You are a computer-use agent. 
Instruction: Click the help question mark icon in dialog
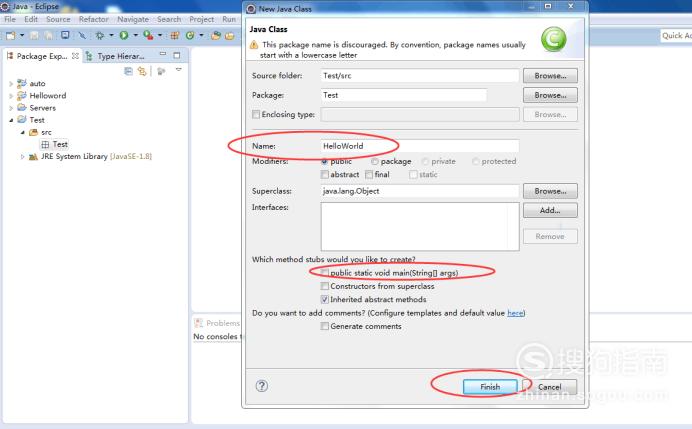click(262, 386)
